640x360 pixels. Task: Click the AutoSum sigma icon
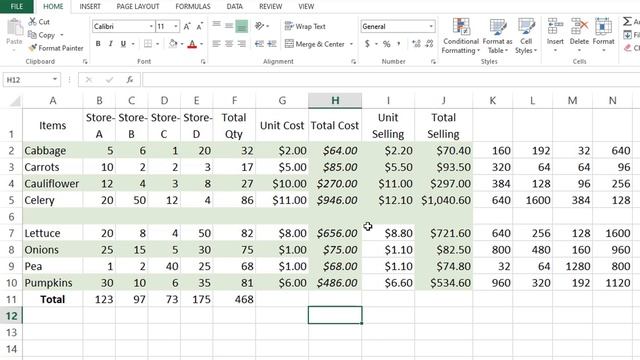(x=627, y=22)
